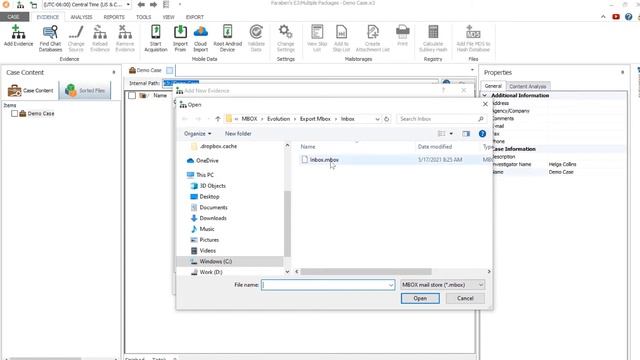640x360 pixels.
Task: Open the CASE menu tab
Action: (14, 17)
